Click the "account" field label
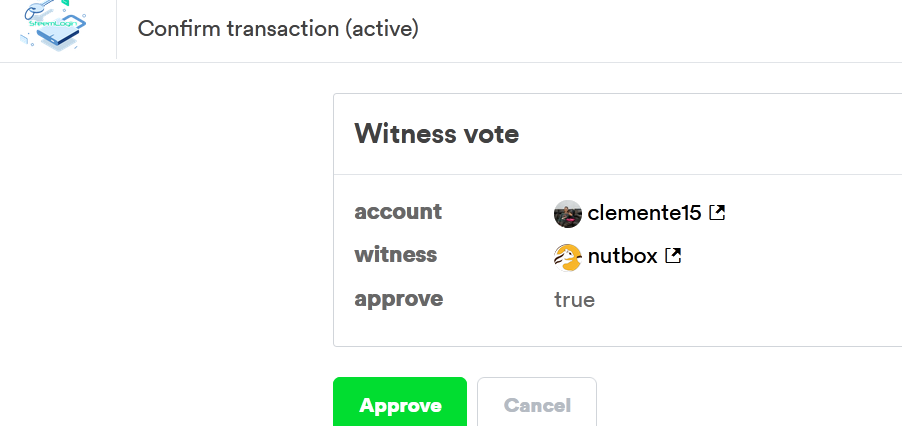902x426 pixels. pyautogui.click(x=398, y=212)
